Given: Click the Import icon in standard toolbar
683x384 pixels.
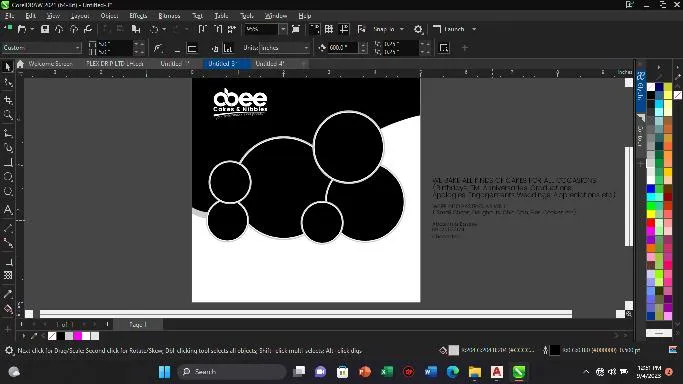Looking at the screenshot, I should pyautogui.click(x=202, y=29).
